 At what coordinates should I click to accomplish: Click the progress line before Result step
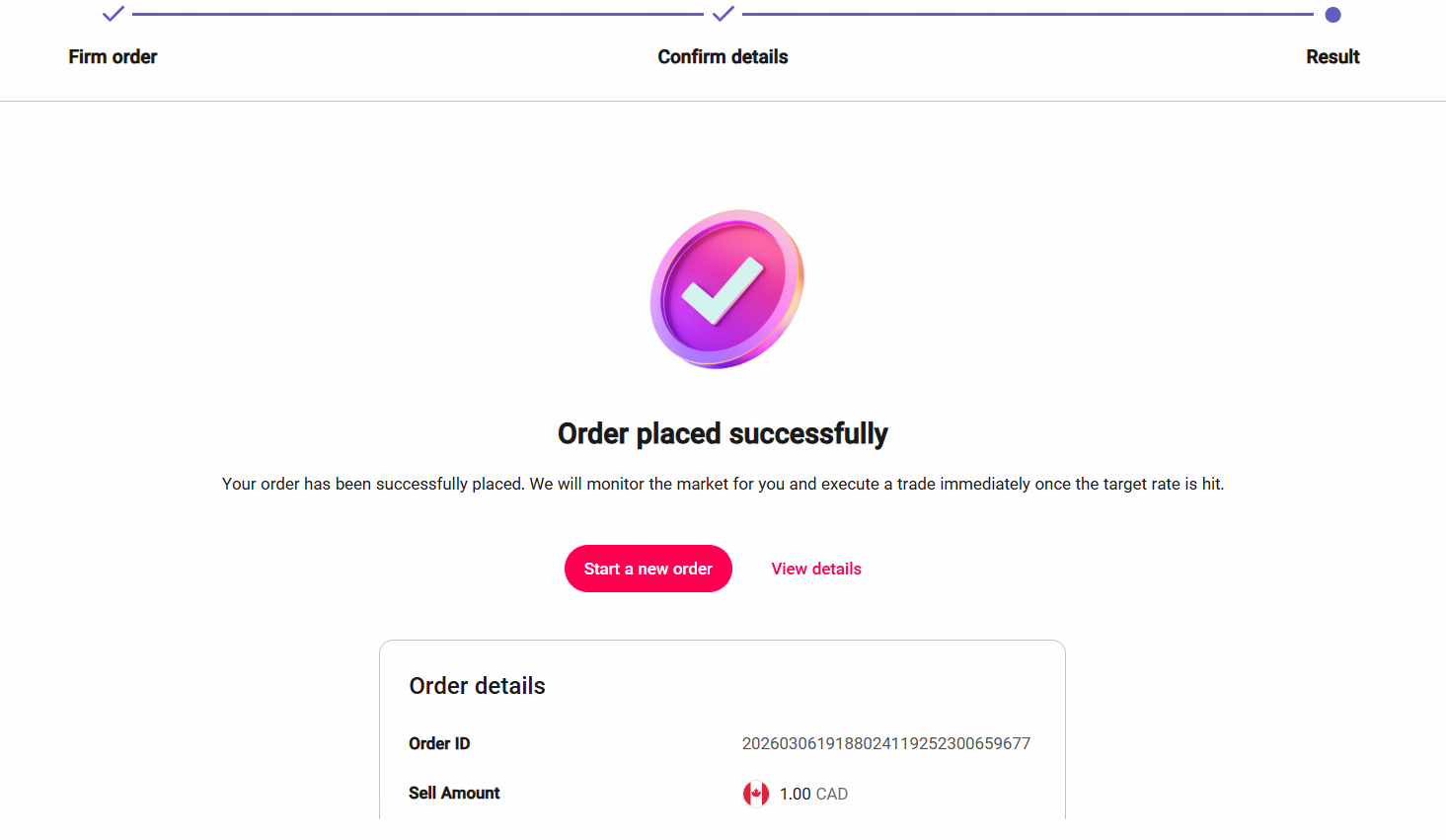(1027, 15)
